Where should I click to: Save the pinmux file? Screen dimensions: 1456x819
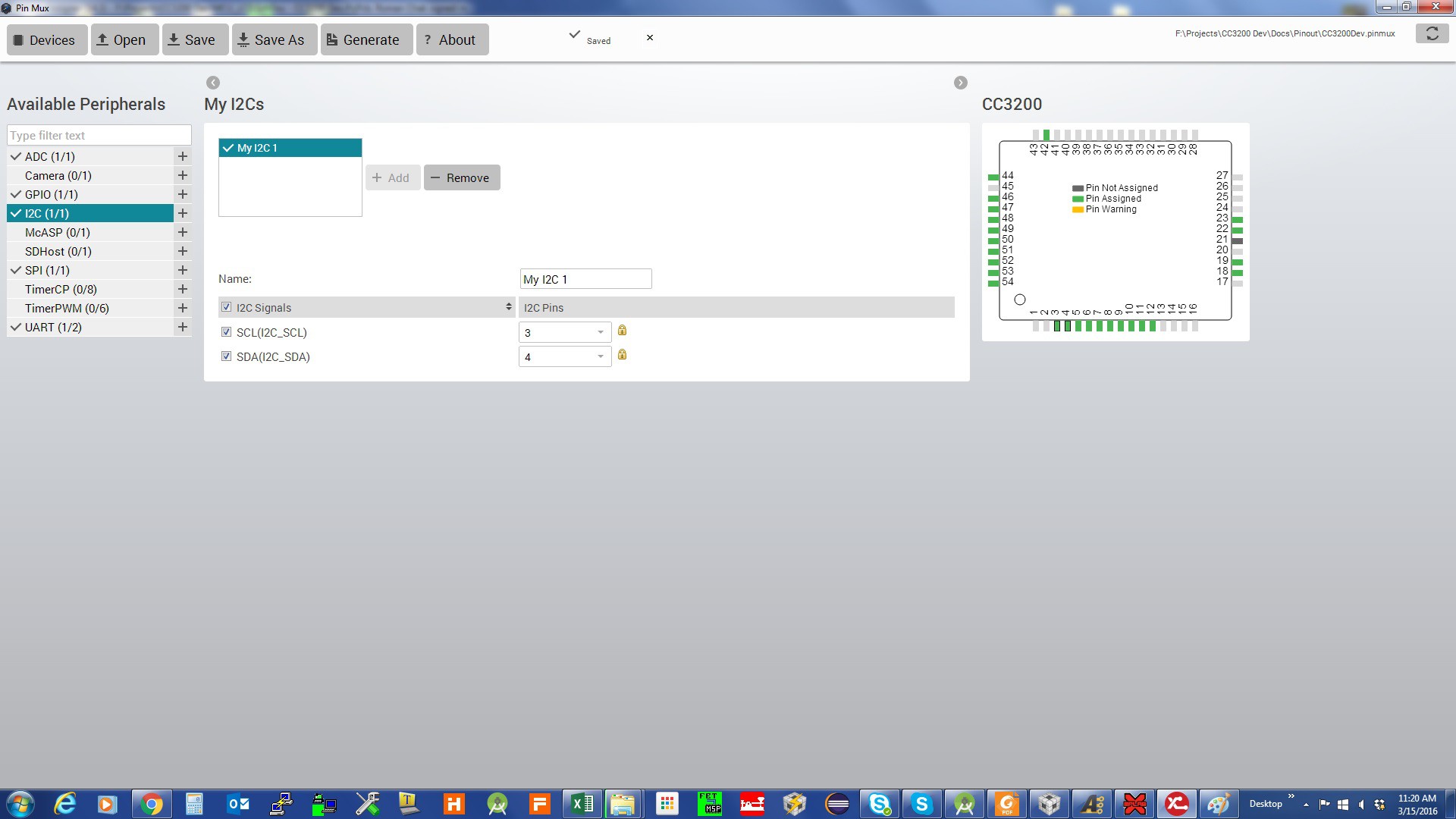click(195, 39)
